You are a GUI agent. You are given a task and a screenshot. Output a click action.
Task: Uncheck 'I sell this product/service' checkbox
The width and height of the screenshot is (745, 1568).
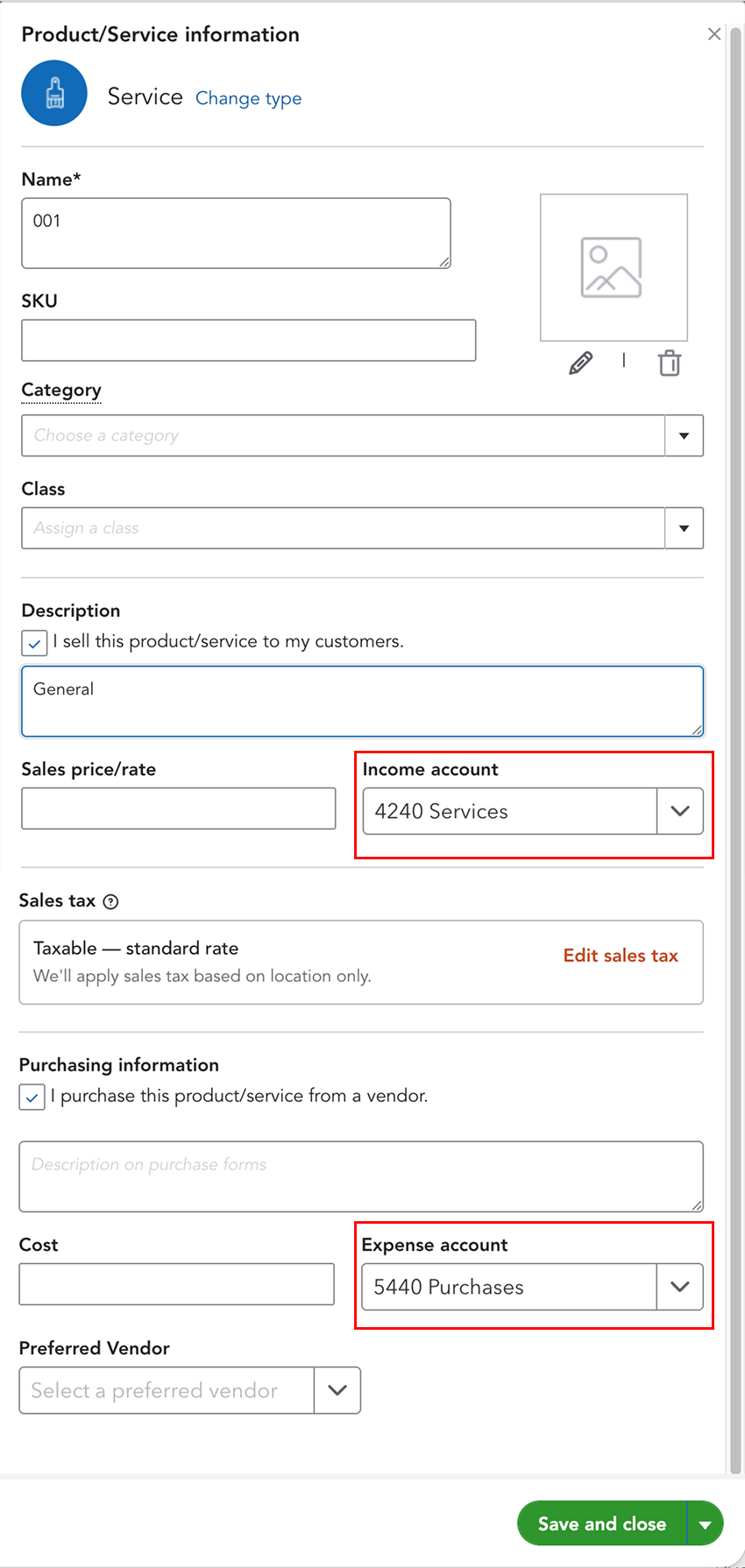(x=34, y=643)
